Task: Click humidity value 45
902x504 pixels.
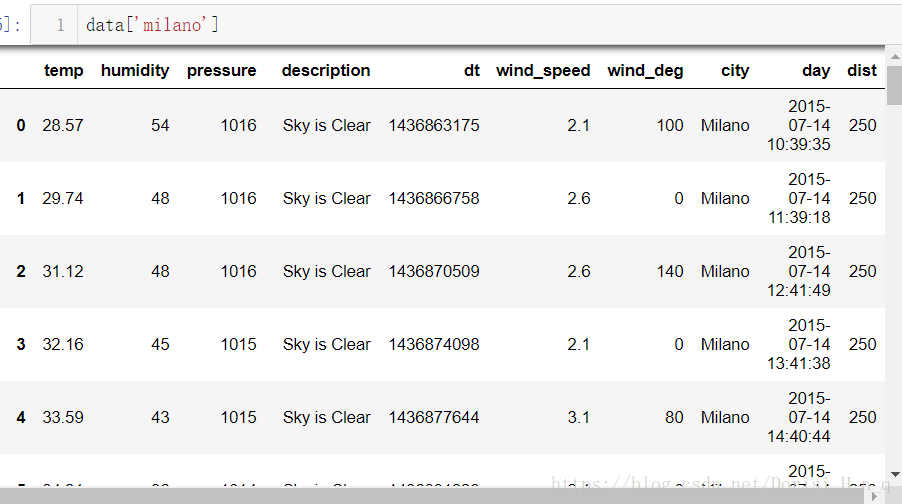Action: [160, 345]
